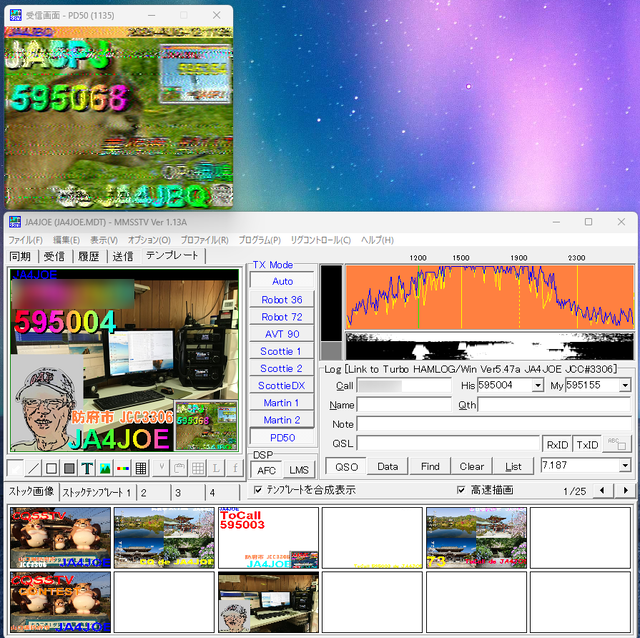Screen dimensions: 640x638
Task: Switch to 同期 tab
Action: 20,256
